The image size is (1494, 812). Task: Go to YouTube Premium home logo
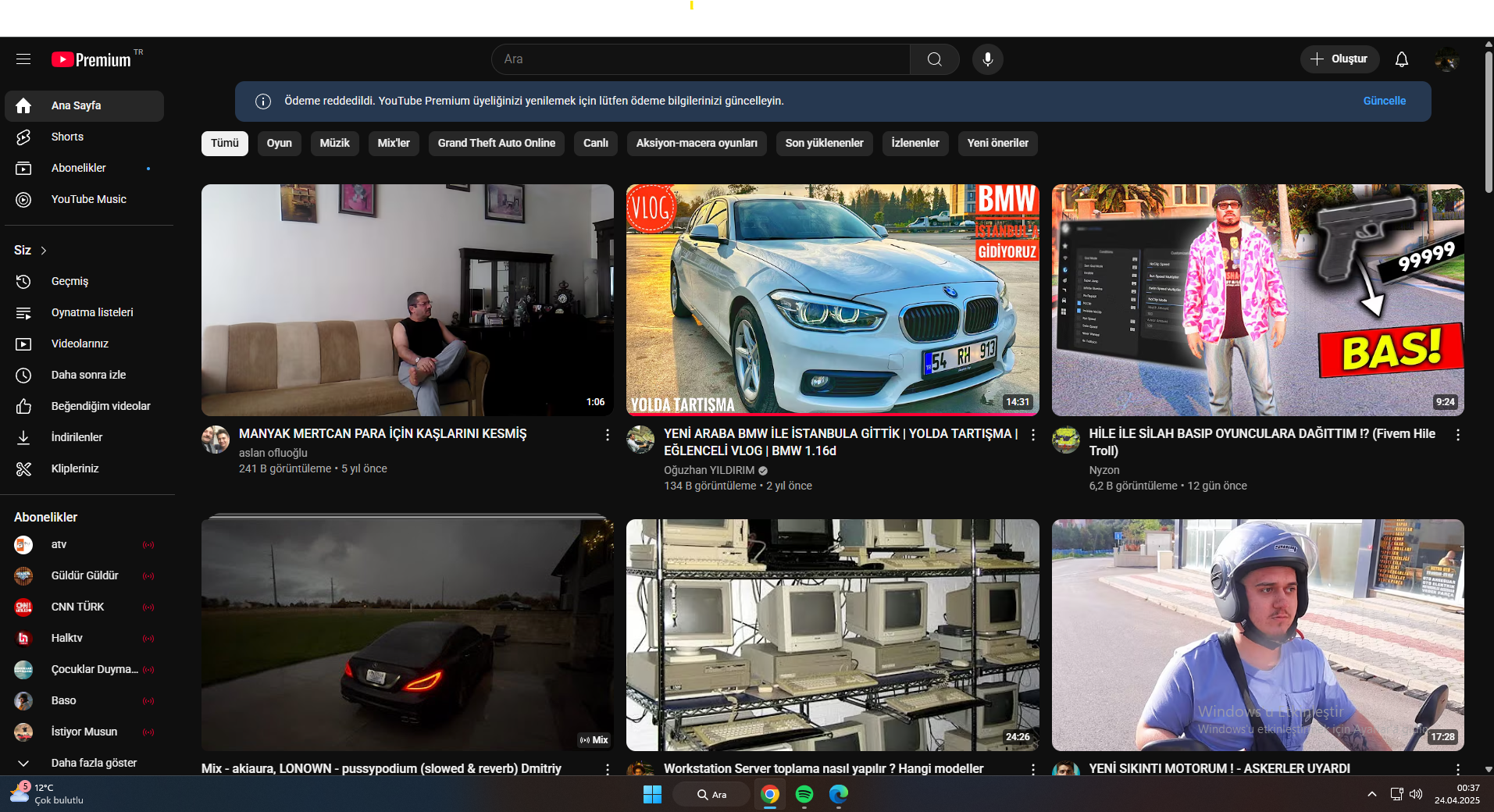(92, 59)
